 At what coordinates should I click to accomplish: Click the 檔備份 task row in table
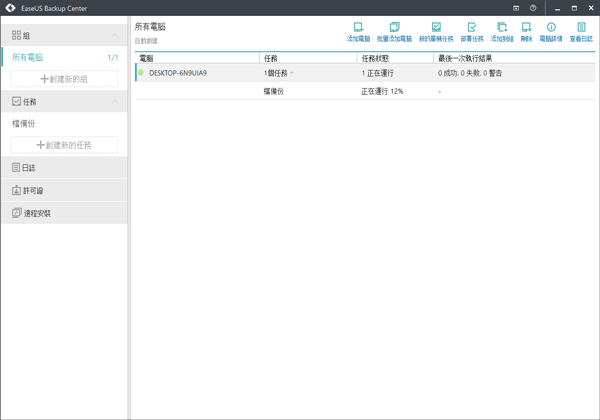(365, 91)
